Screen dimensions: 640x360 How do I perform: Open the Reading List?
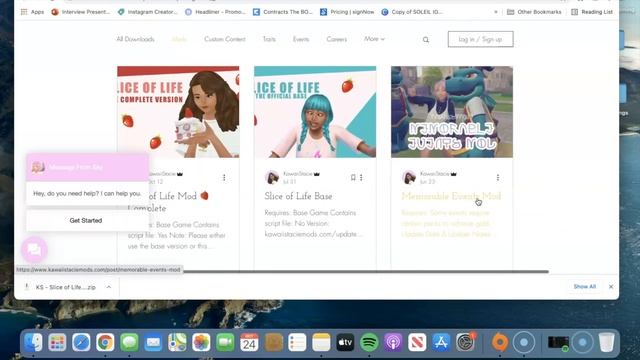[592, 12]
